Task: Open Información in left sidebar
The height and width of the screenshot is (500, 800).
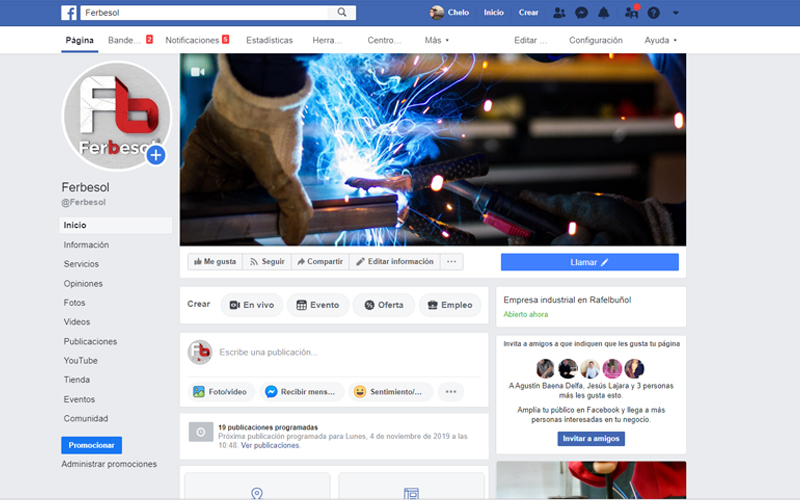Action: click(x=86, y=245)
